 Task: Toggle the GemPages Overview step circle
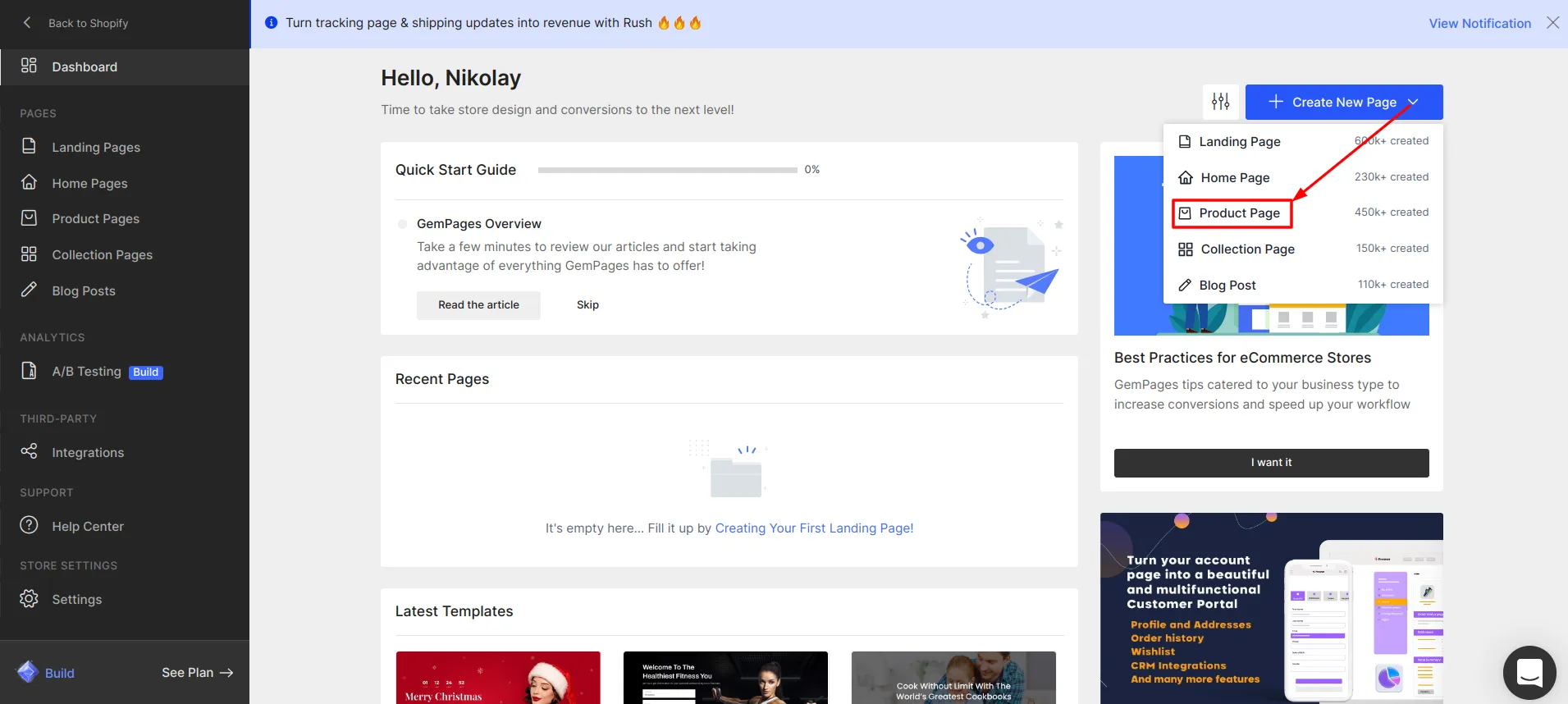pyautogui.click(x=402, y=224)
